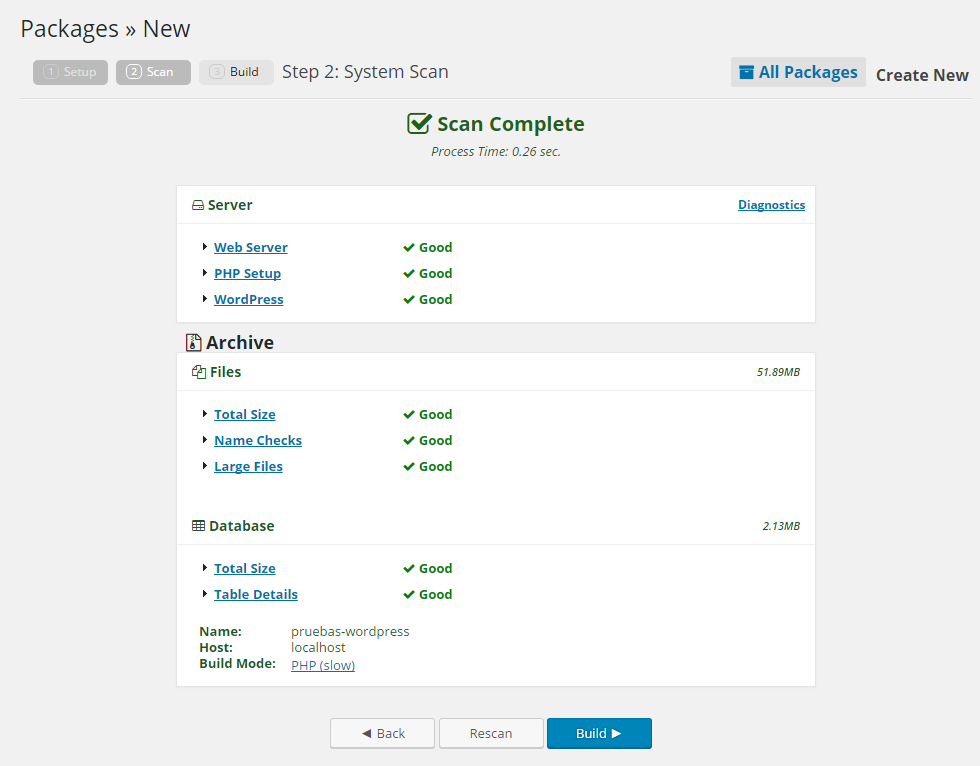
Task: Click the Scan Complete checkmark icon
Action: pos(419,124)
